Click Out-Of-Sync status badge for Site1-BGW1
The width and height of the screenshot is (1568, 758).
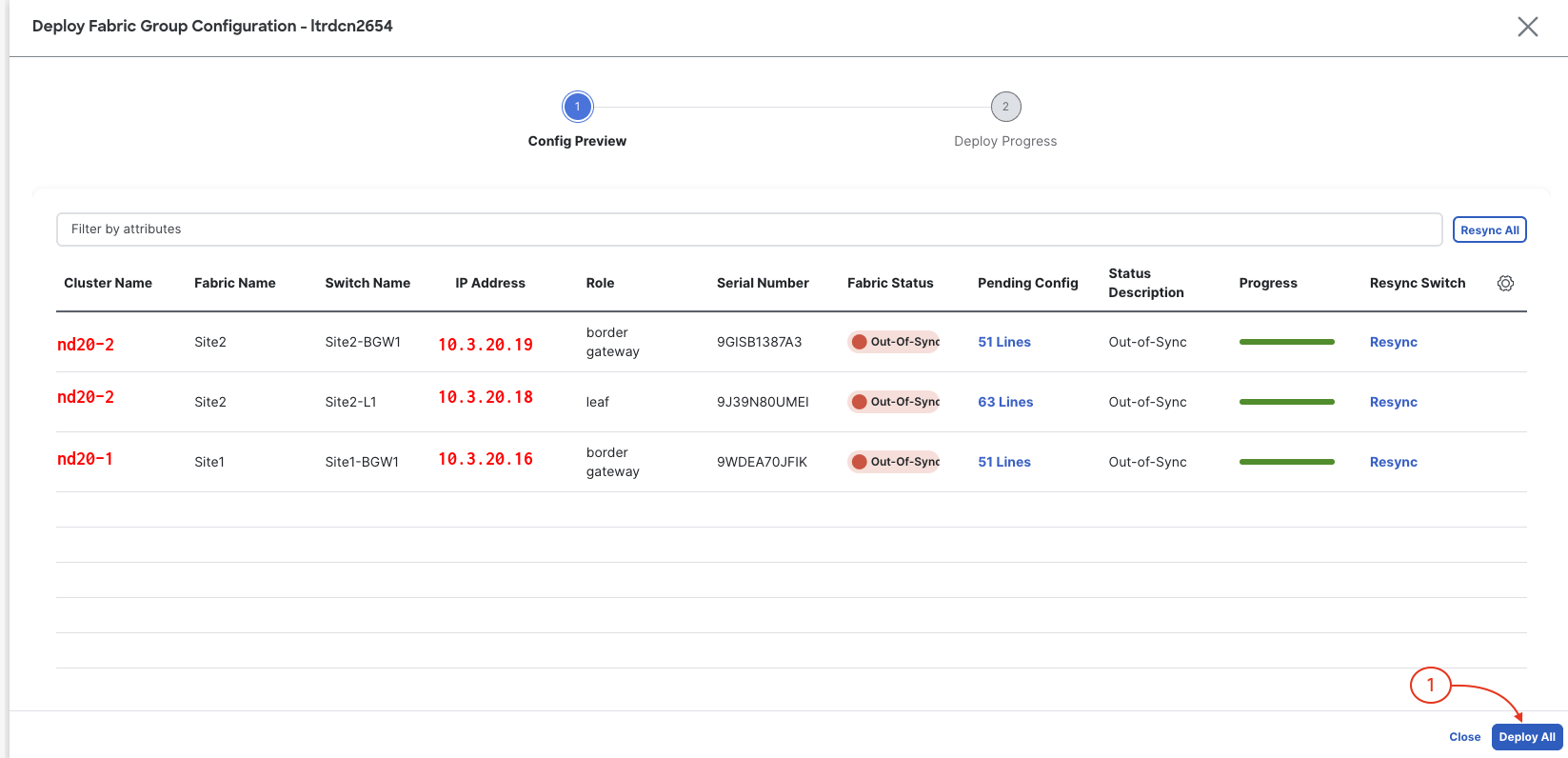pos(894,462)
